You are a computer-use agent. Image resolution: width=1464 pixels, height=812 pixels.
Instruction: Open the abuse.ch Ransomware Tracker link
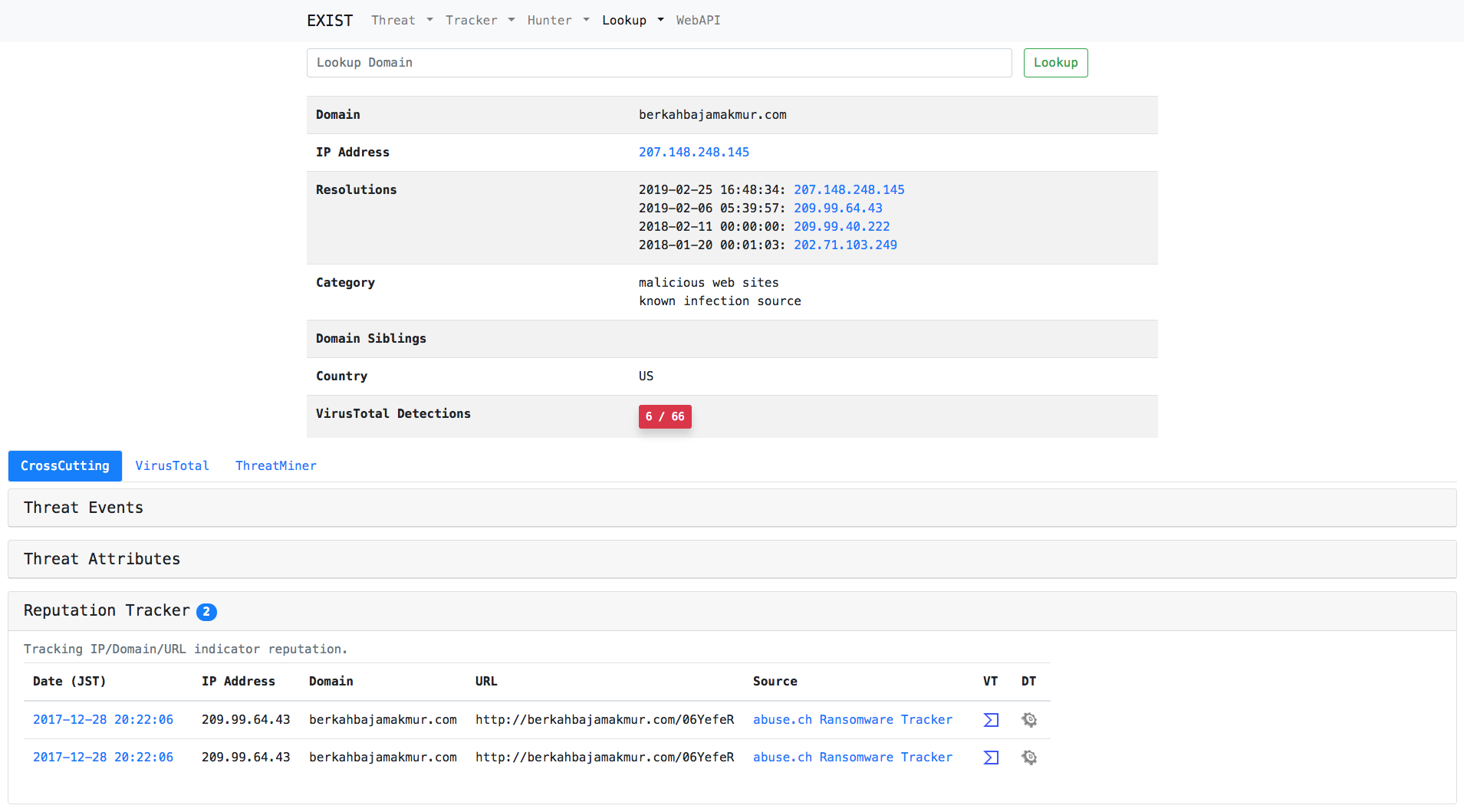852,719
